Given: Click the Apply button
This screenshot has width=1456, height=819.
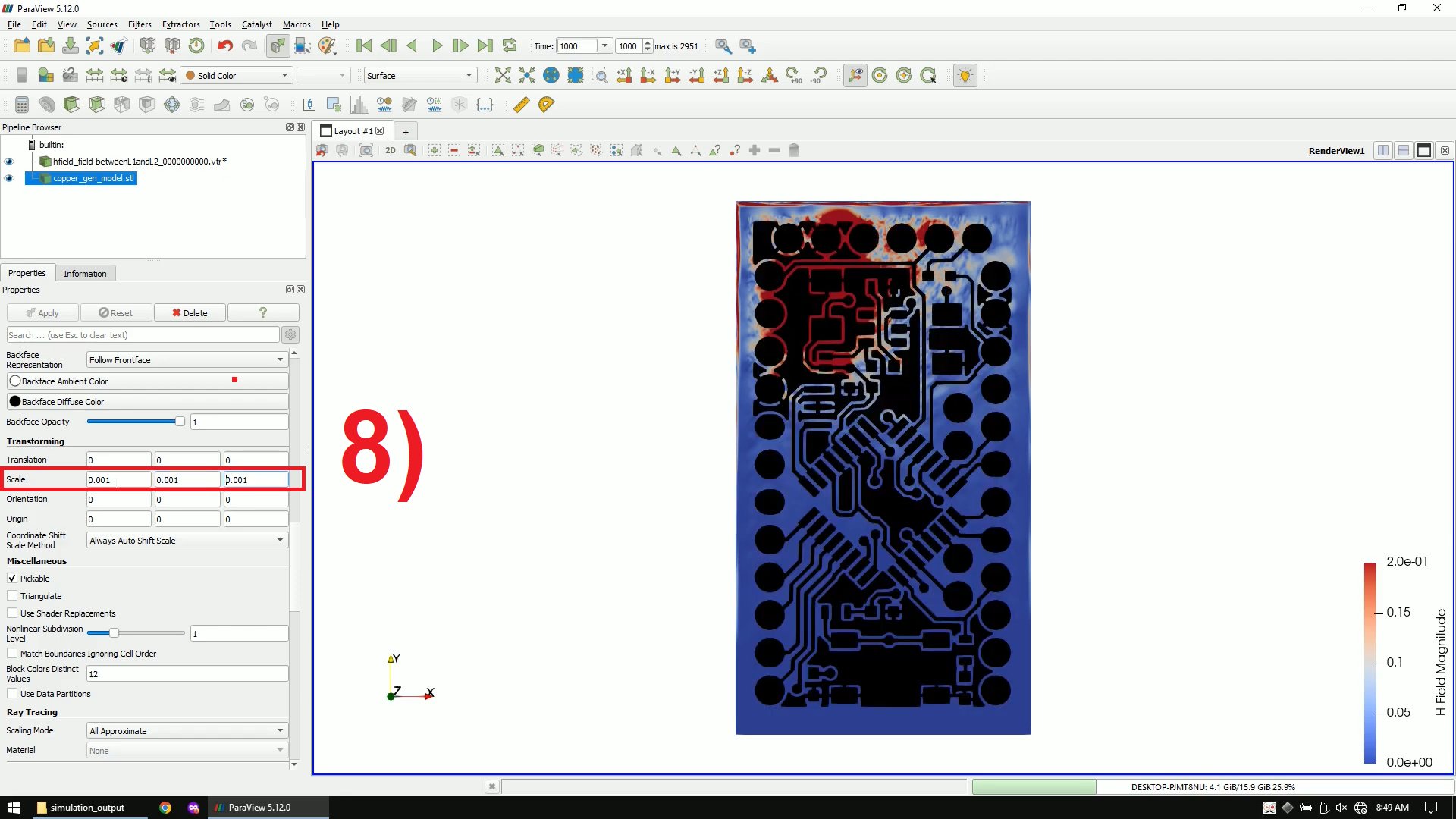Looking at the screenshot, I should [x=41, y=312].
